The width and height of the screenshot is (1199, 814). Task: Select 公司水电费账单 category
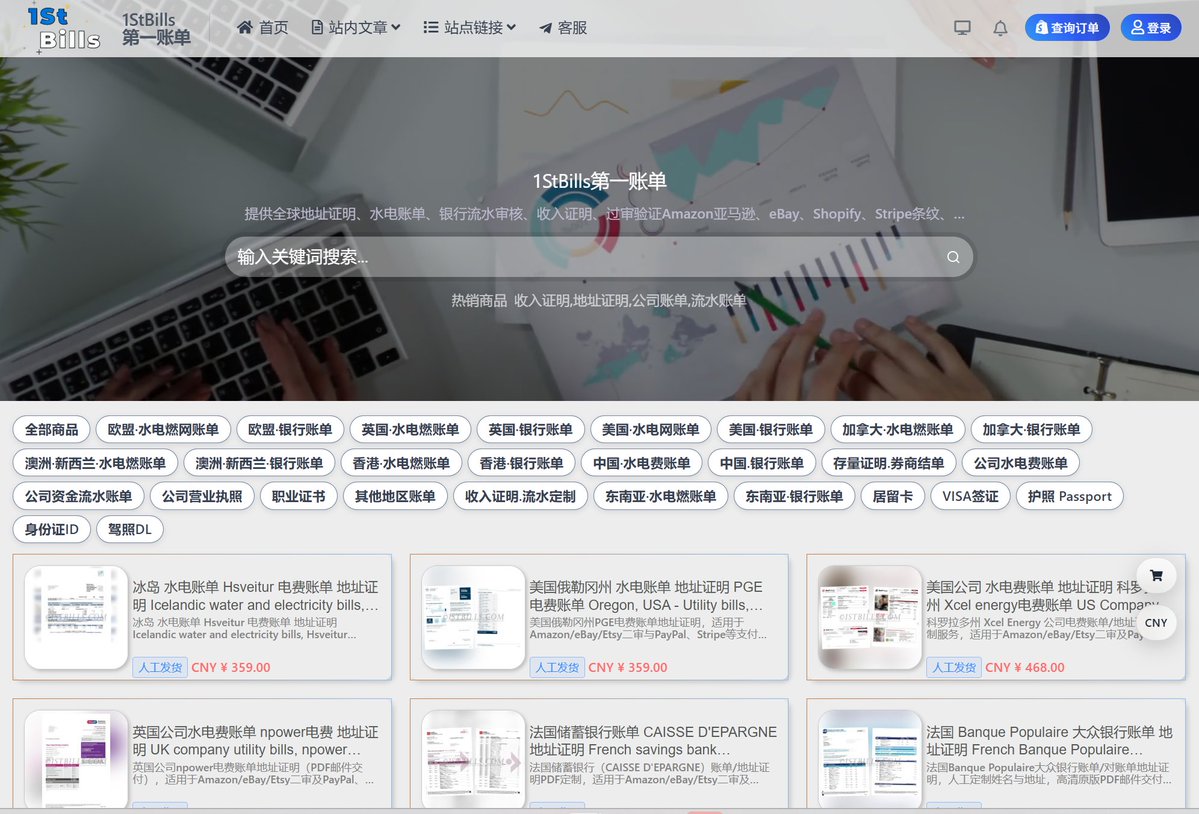point(1021,463)
